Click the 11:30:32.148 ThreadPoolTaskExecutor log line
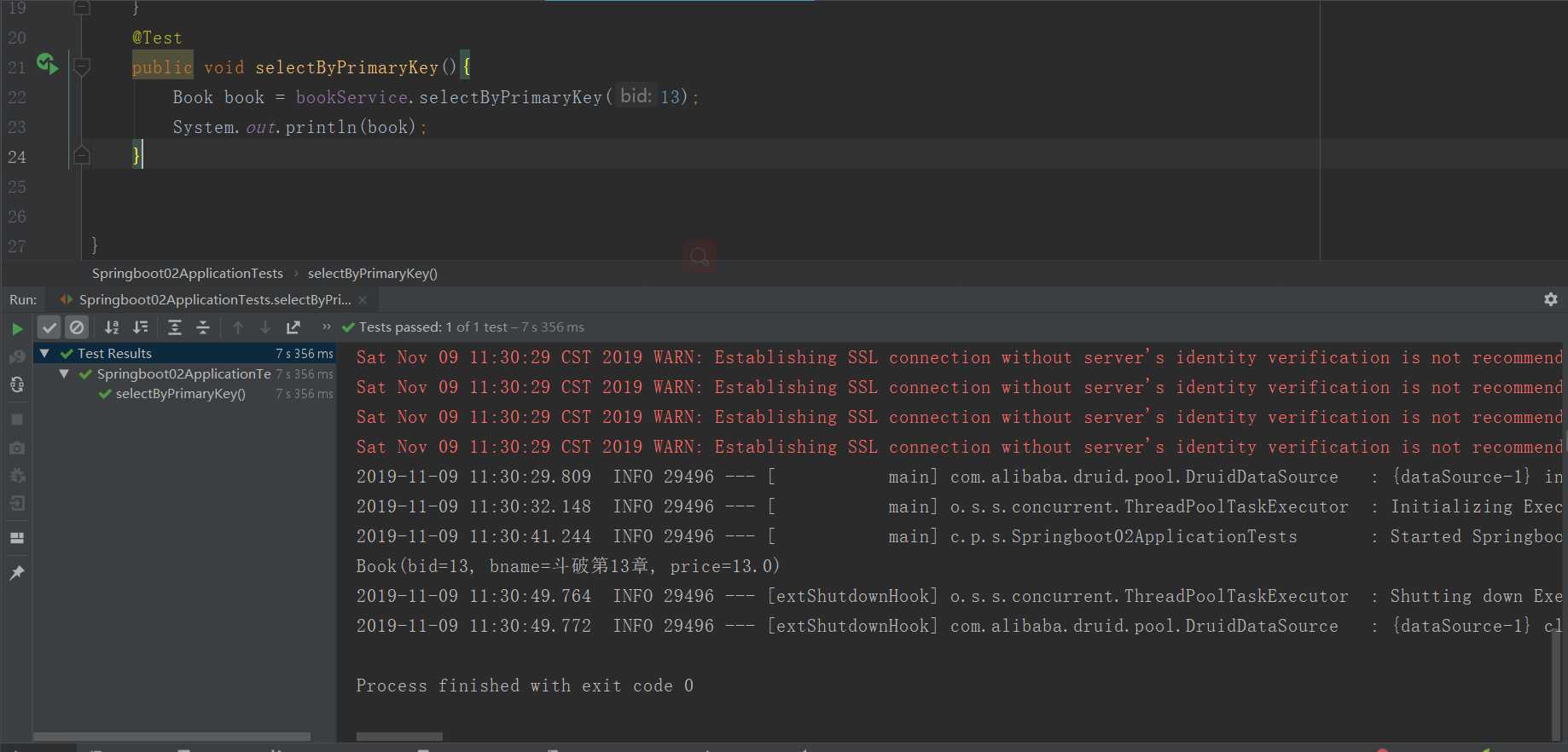The width and height of the screenshot is (1568, 752). coord(959,506)
